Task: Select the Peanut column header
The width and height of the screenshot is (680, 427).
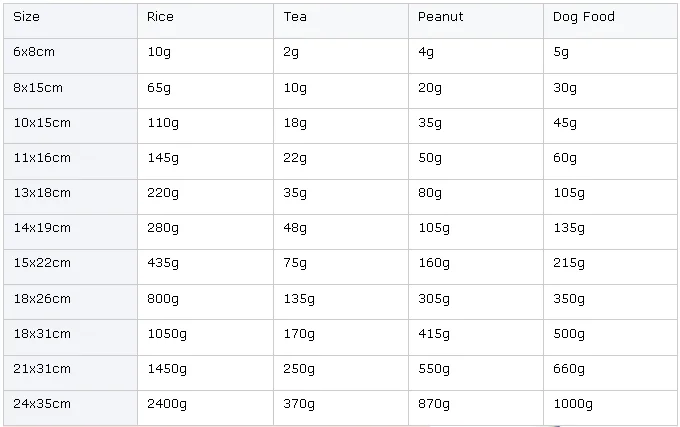Action: [441, 17]
